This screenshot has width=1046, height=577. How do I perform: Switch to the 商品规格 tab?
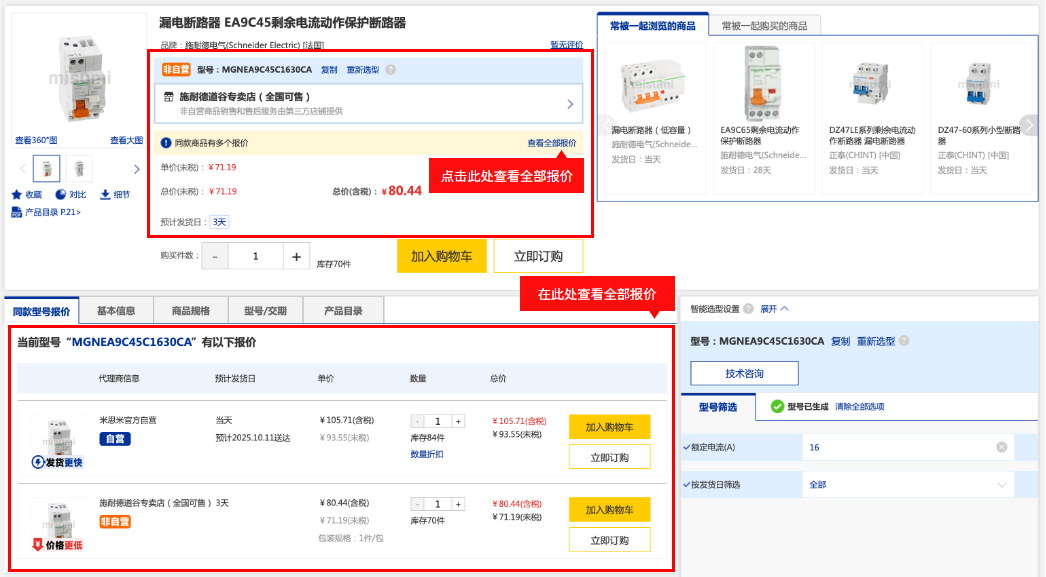point(190,310)
